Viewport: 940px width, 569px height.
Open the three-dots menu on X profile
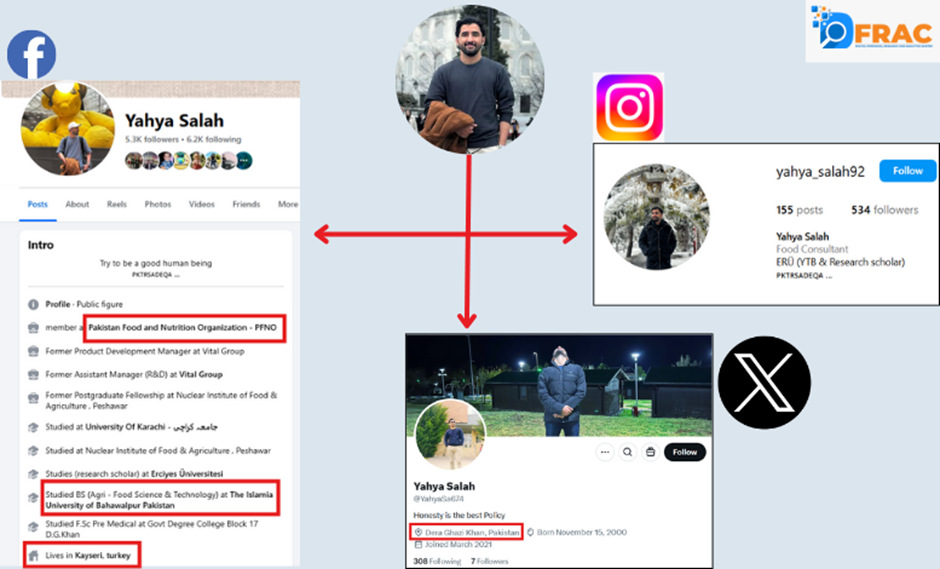[604, 452]
